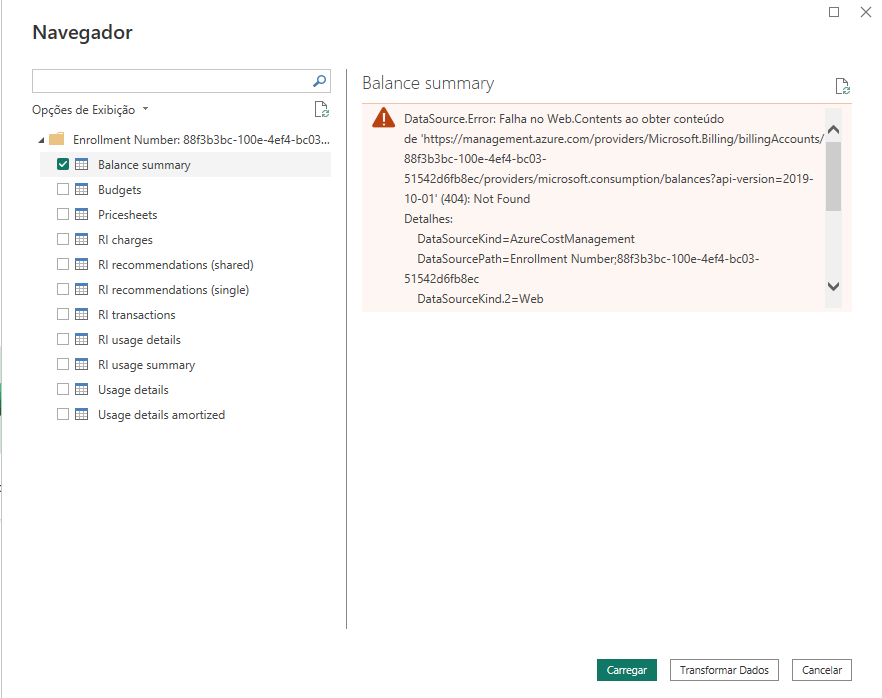Collapse the Enrollment Number tree node
Image resolution: width=882 pixels, height=698 pixels.
[41, 140]
